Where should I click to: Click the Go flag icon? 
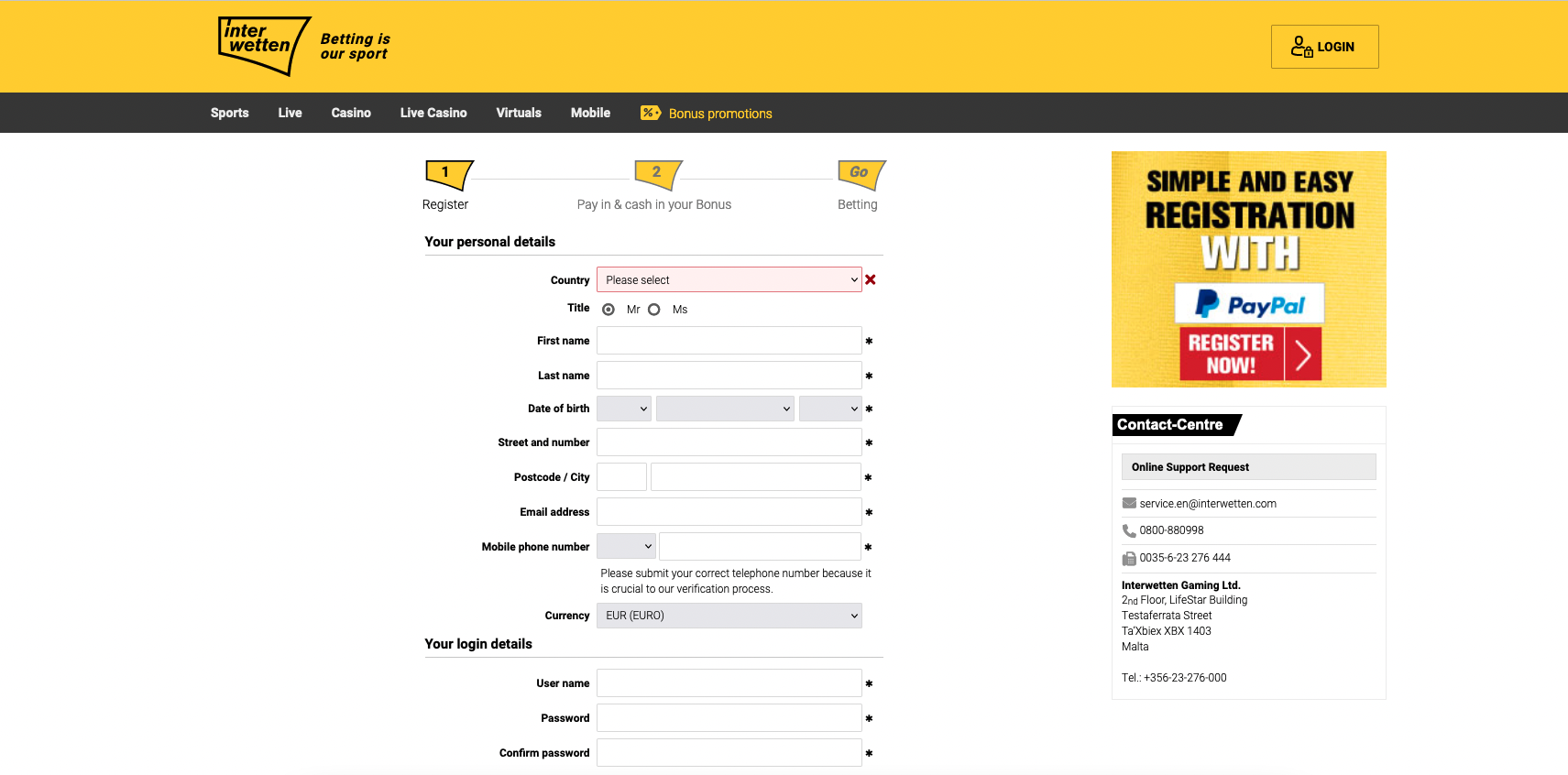(861, 174)
